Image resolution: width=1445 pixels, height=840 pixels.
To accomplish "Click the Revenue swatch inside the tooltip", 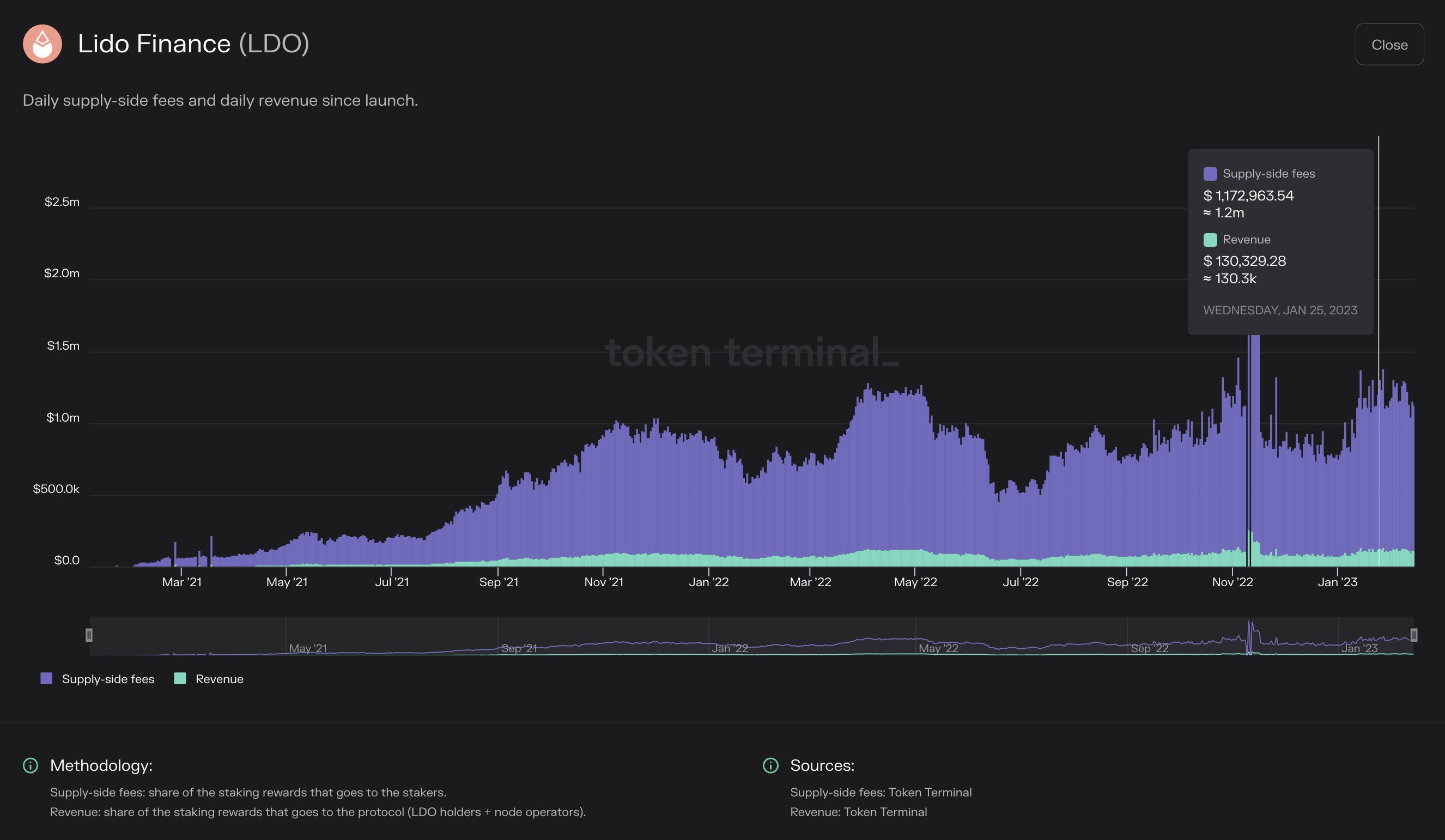I will coord(1210,239).
